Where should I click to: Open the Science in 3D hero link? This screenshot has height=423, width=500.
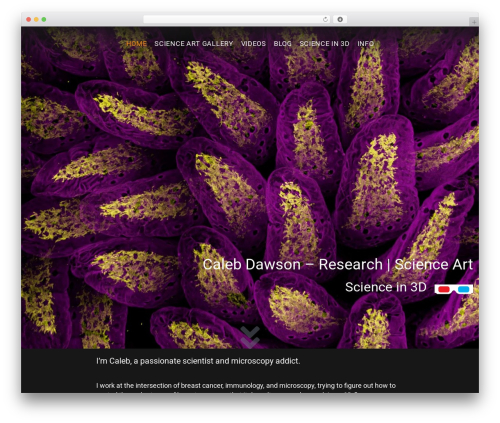coord(386,287)
